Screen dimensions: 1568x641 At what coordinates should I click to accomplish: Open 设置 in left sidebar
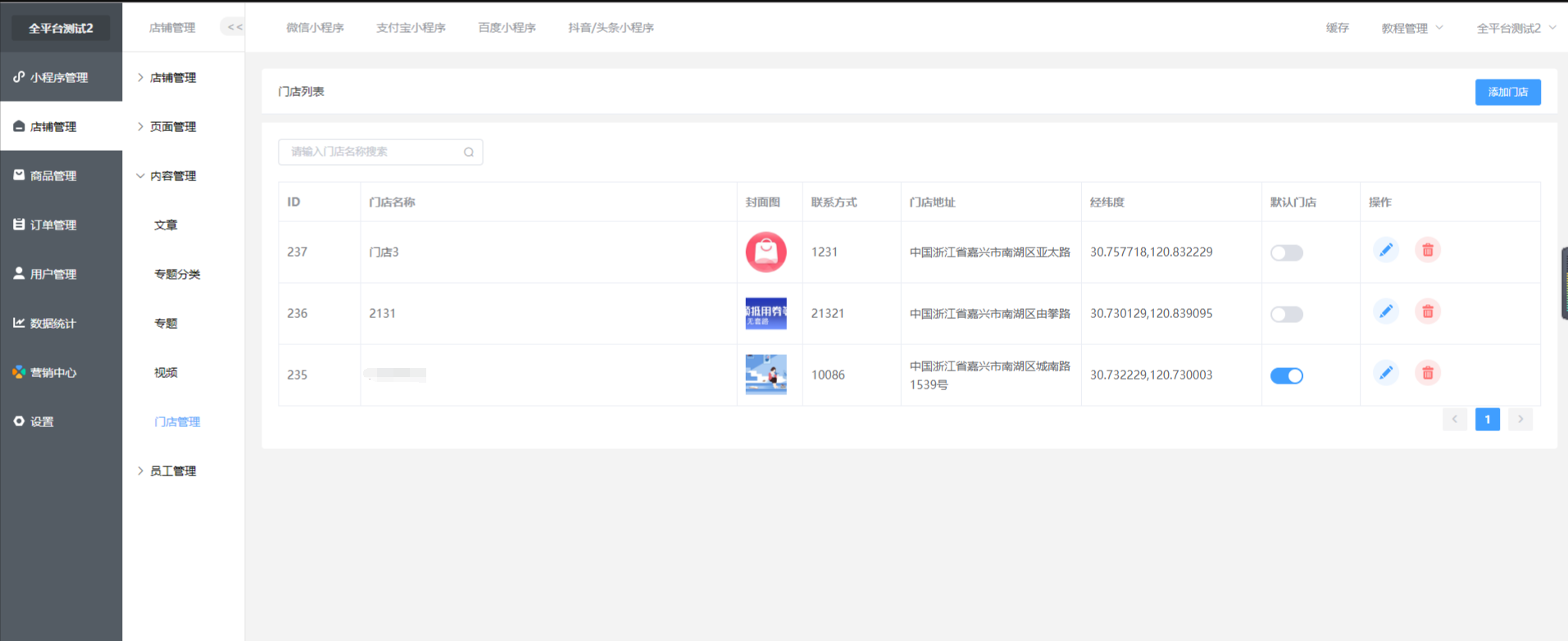pos(61,421)
